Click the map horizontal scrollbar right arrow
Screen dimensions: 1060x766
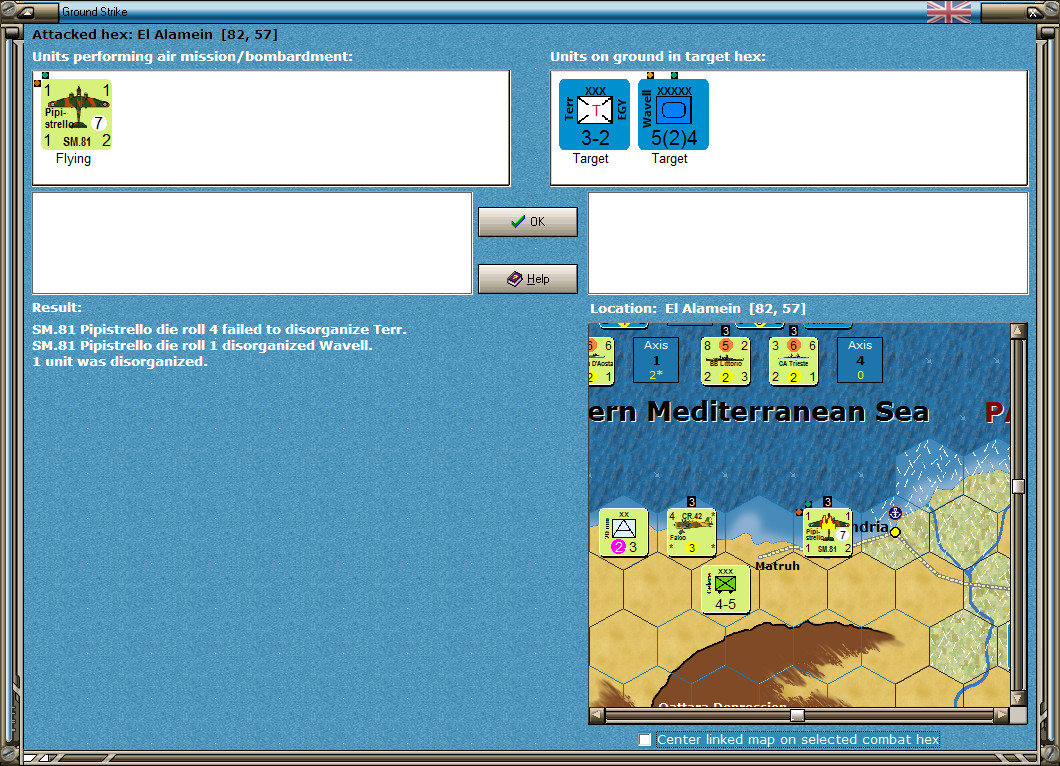coord(1002,715)
